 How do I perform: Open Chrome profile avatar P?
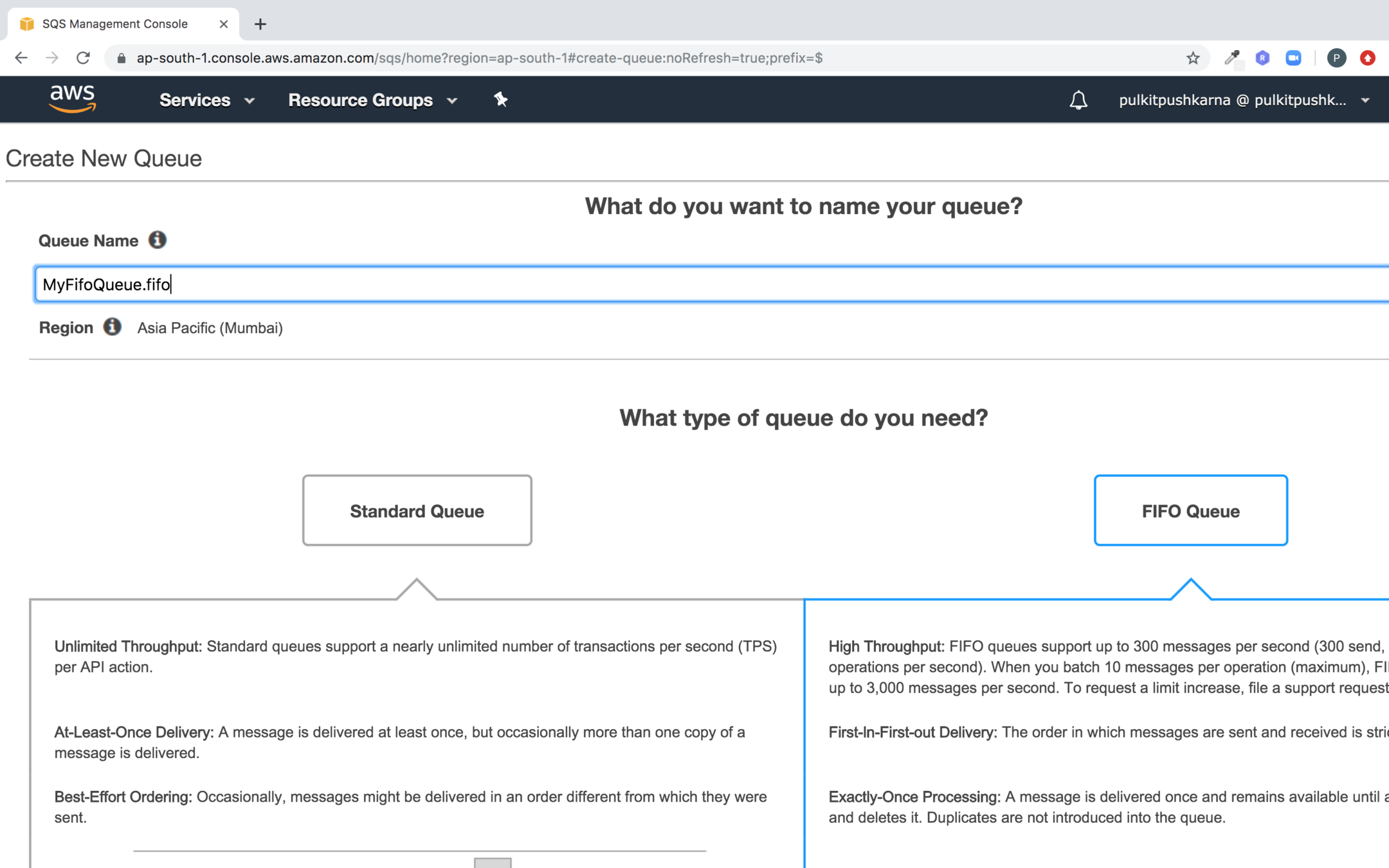click(1336, 58)
